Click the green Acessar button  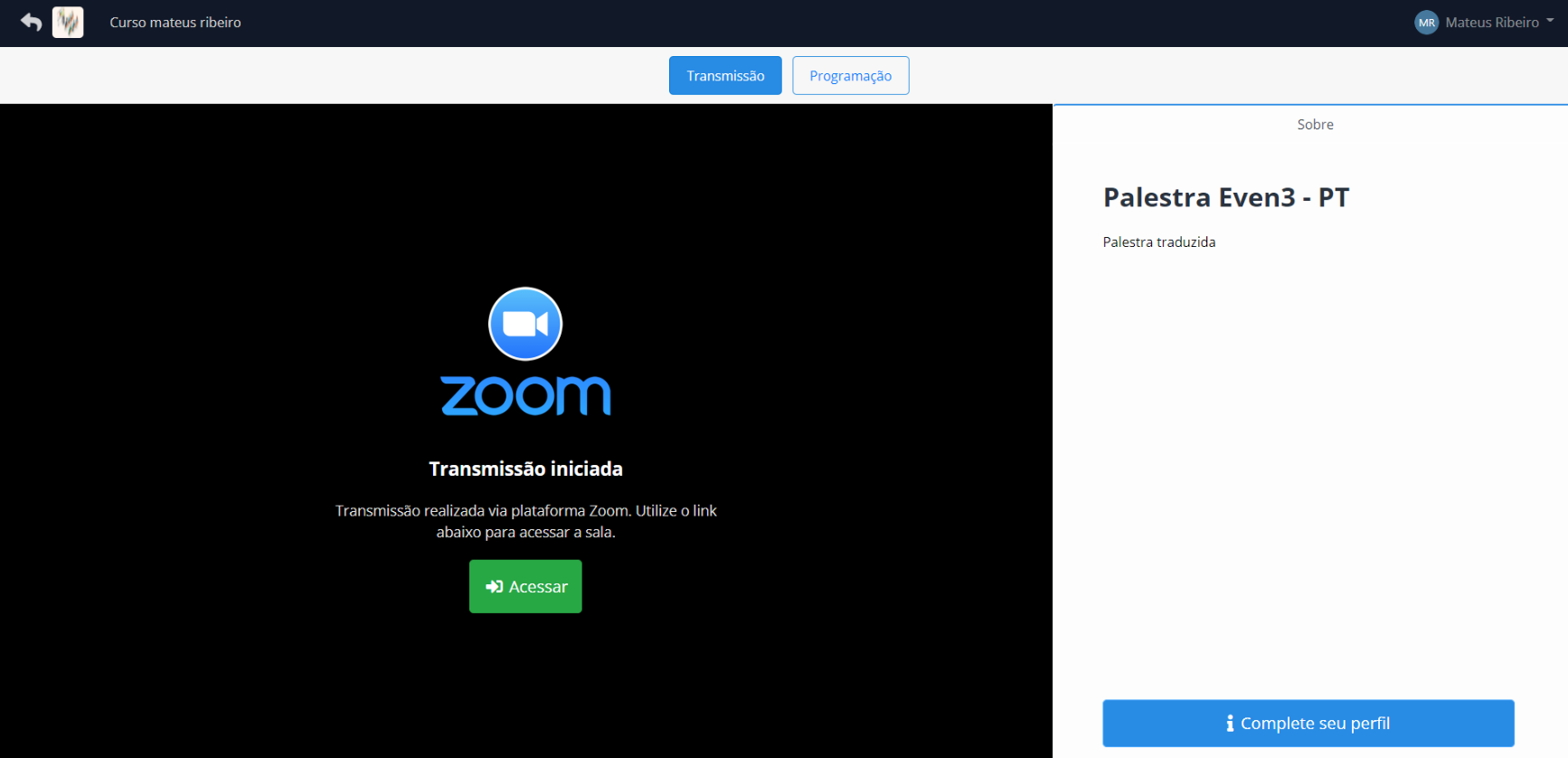click(x=525, y=586)
